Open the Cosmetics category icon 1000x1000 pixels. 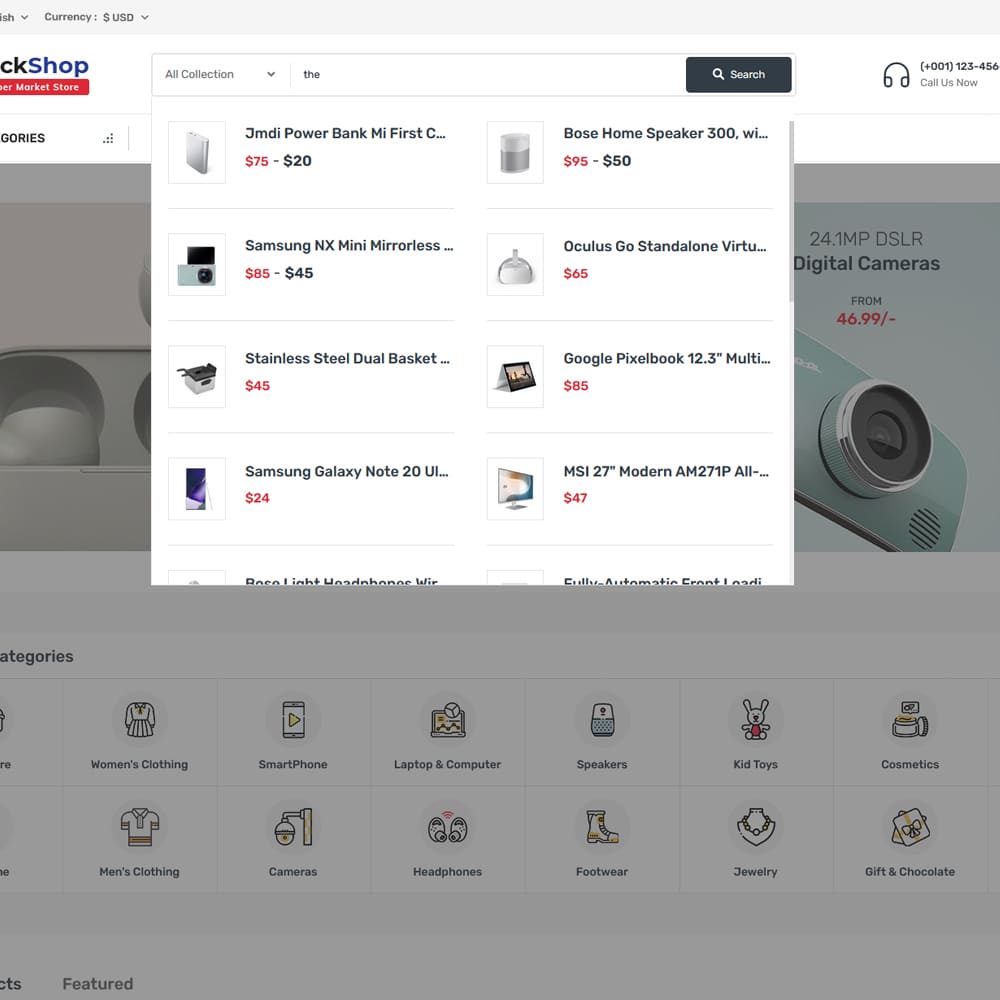click(x=910, y=720)
